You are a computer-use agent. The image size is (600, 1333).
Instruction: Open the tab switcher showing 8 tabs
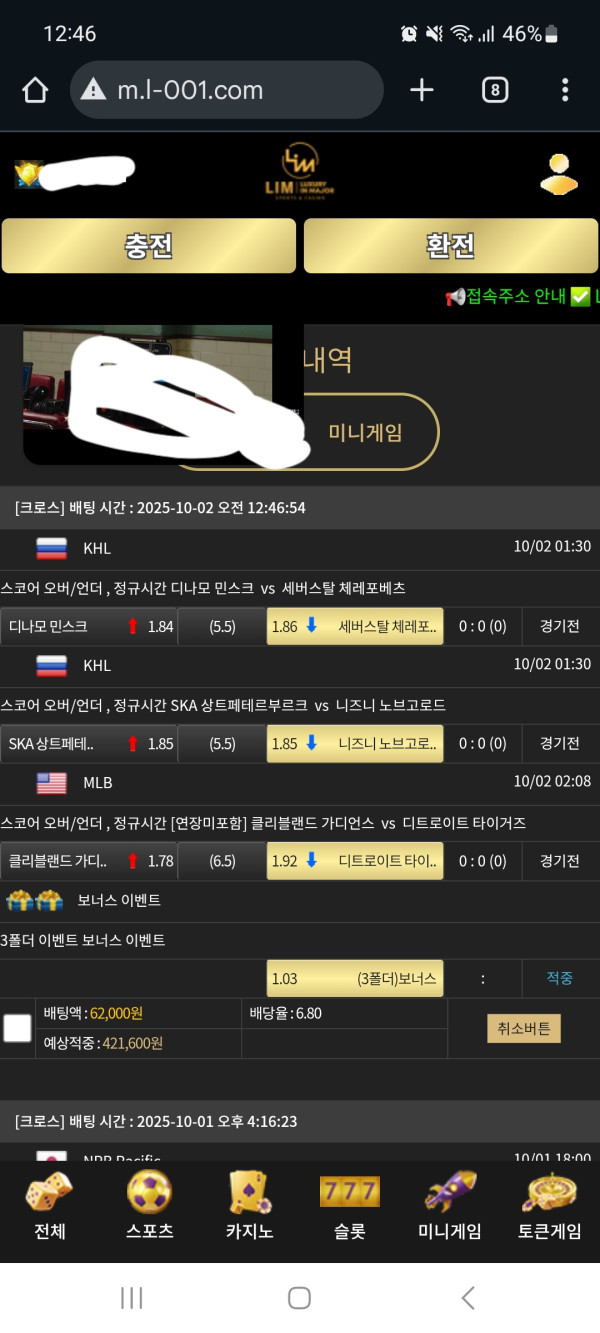pos(494,90)
